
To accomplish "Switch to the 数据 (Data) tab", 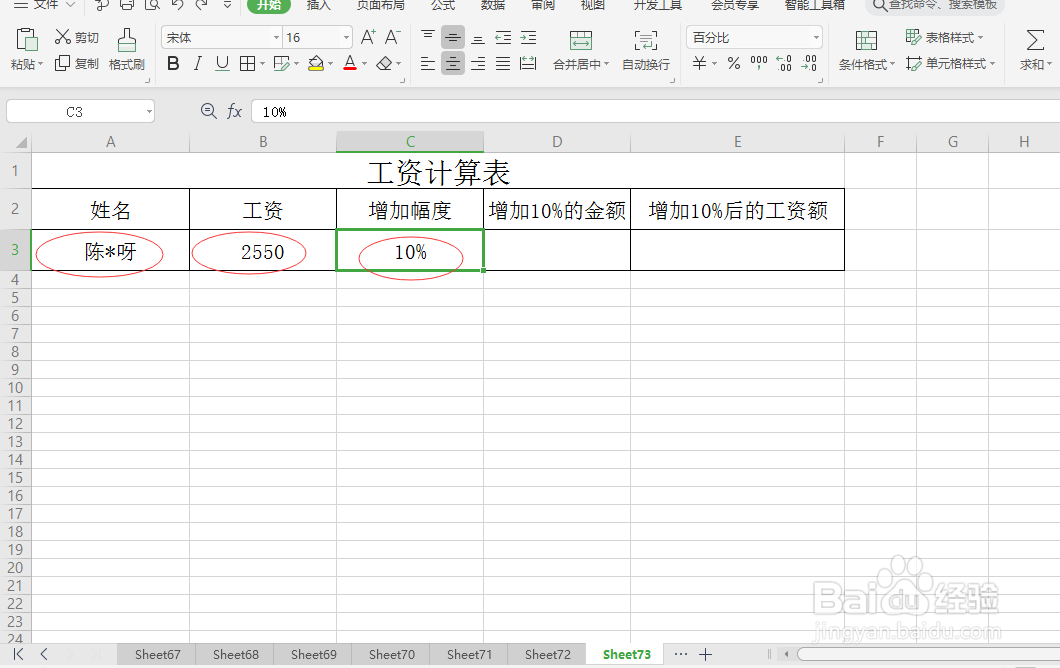I will [x=493, y=5].
